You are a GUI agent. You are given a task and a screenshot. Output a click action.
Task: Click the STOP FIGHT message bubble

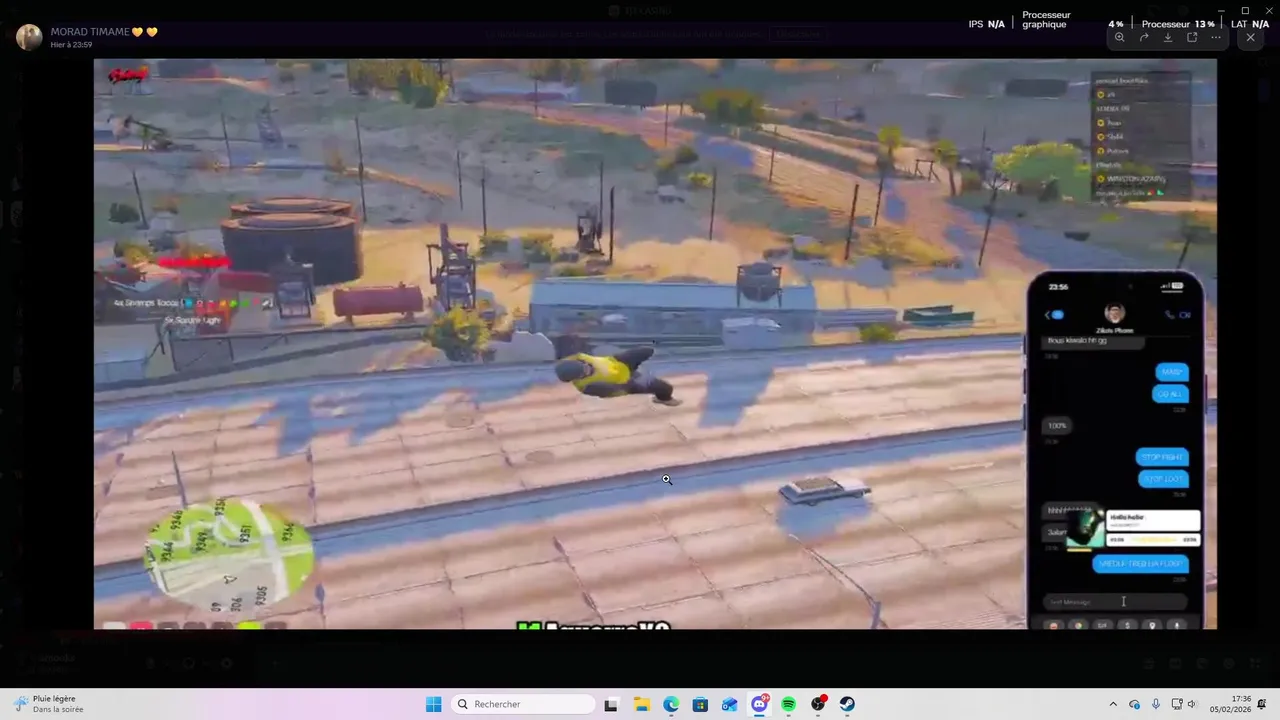(1162, 457)
